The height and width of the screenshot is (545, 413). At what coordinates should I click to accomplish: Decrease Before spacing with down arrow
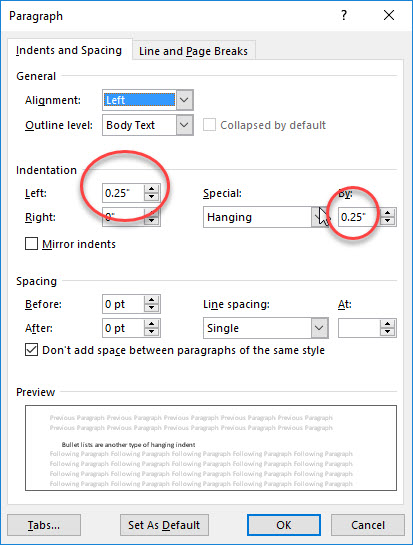point(152,308)
